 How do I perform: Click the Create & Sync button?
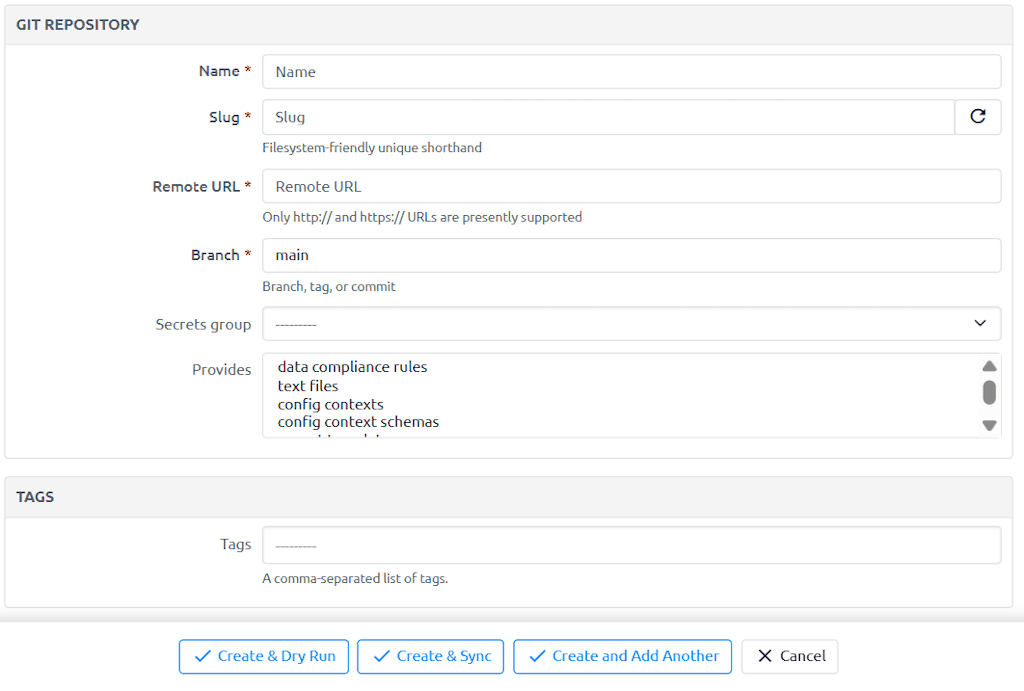pyautogui.click(x=431, y=656)
